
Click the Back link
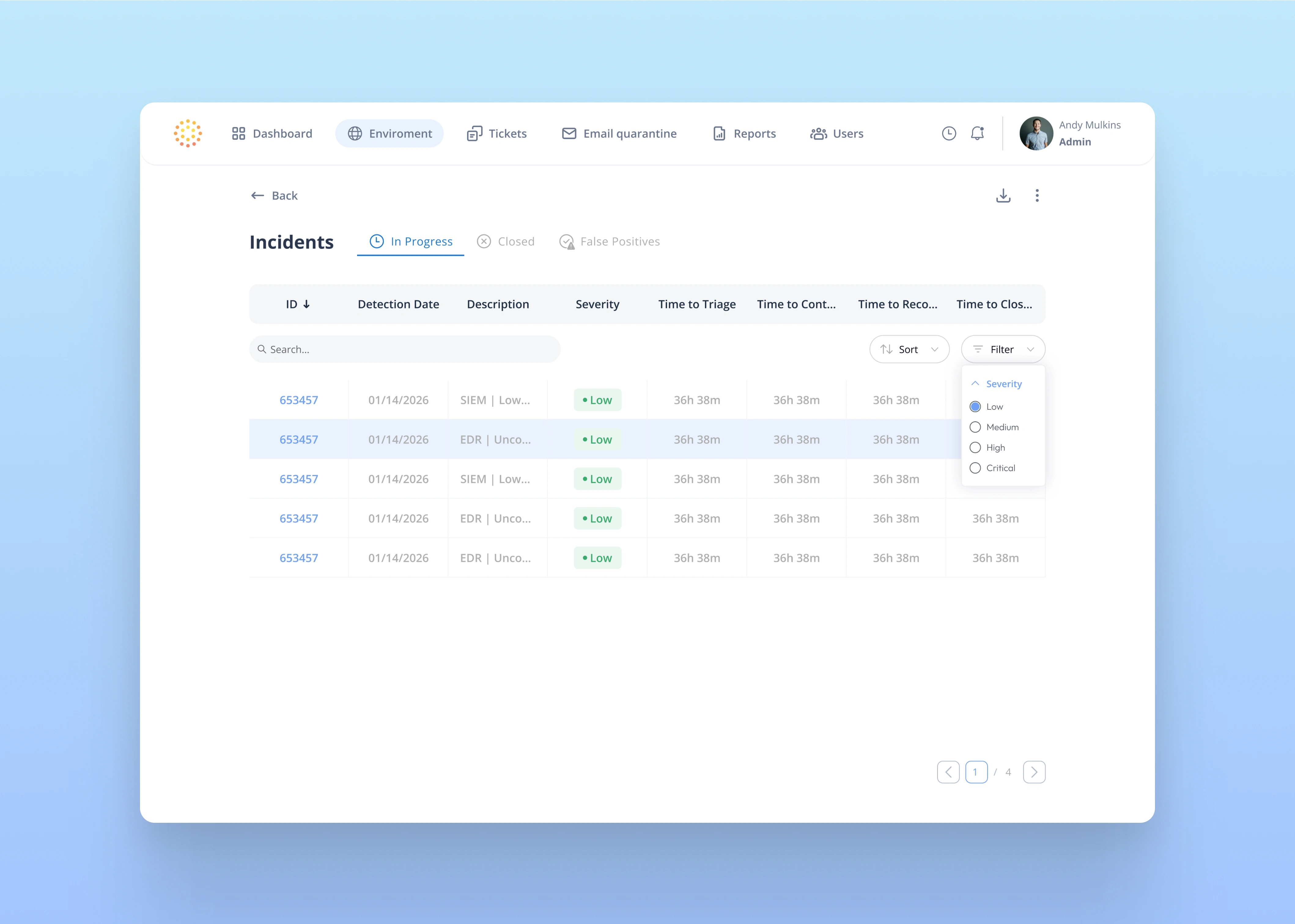click(274, 196)
